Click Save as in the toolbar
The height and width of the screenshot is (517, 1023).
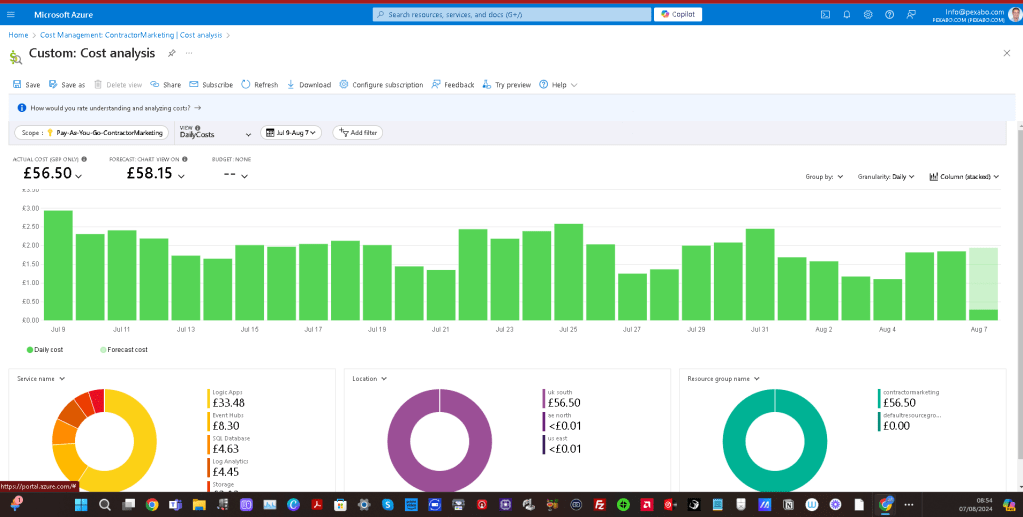[67, 85]
